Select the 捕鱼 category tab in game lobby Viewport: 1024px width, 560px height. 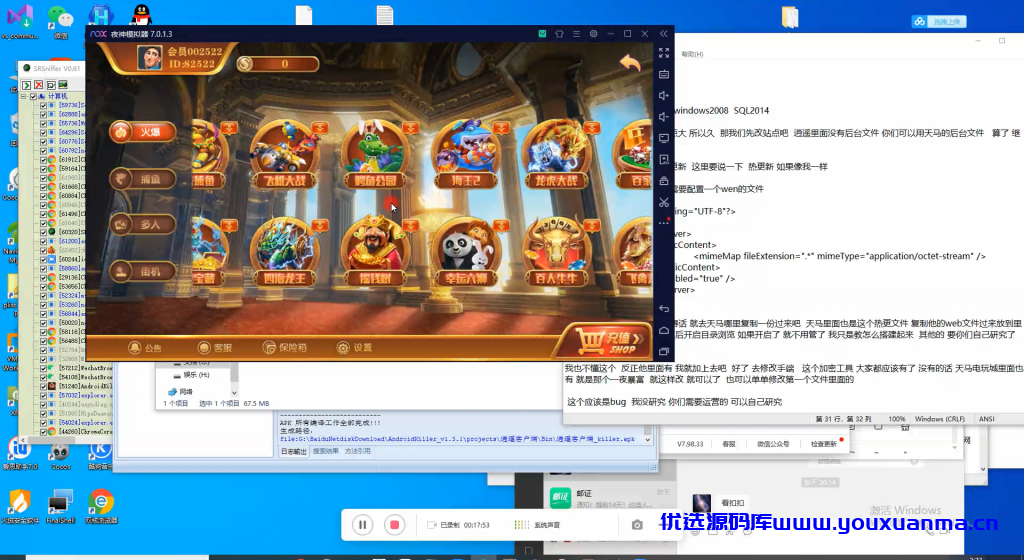click(142, 179)
